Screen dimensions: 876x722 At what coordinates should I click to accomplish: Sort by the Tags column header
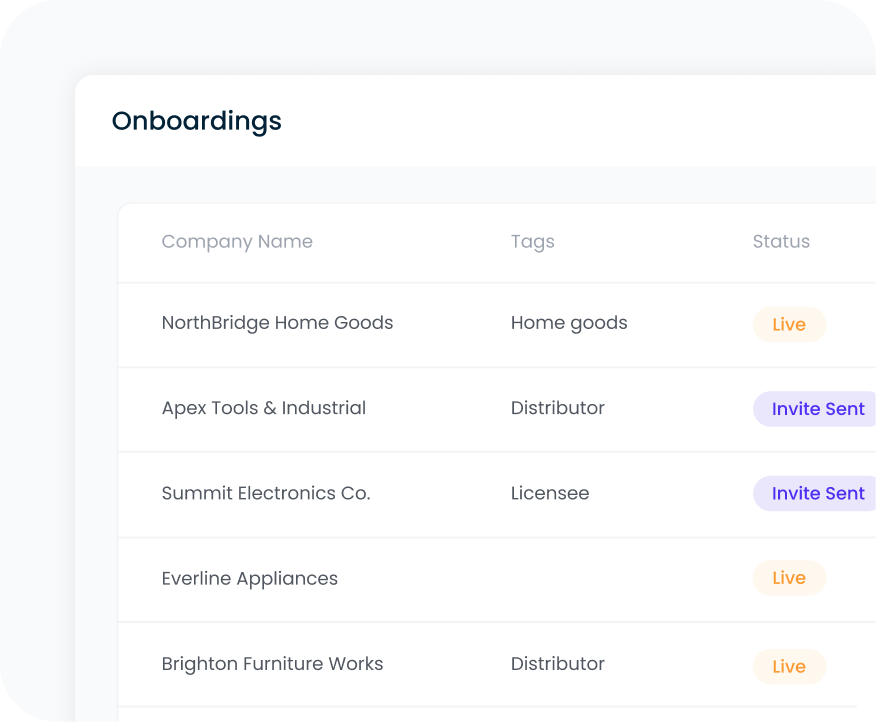click(532, 242)
